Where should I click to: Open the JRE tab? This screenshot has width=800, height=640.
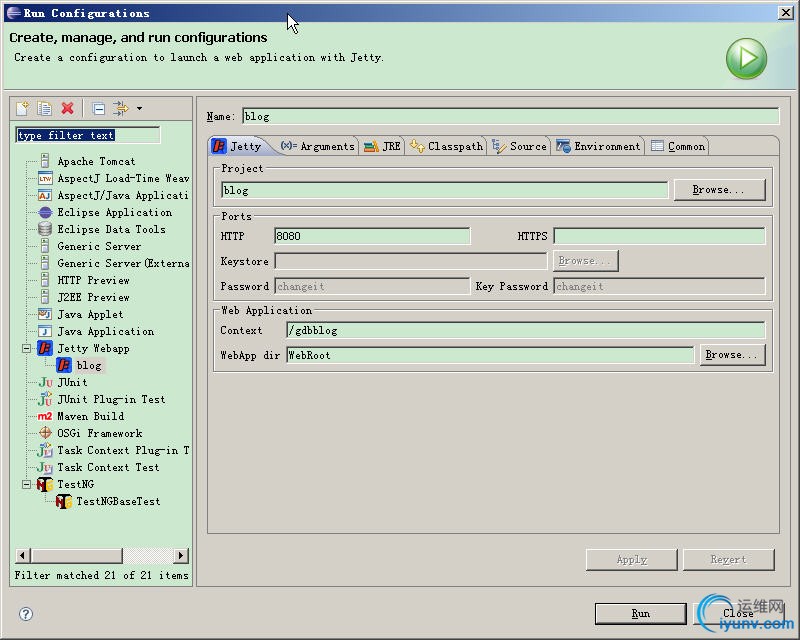point(382,146)
